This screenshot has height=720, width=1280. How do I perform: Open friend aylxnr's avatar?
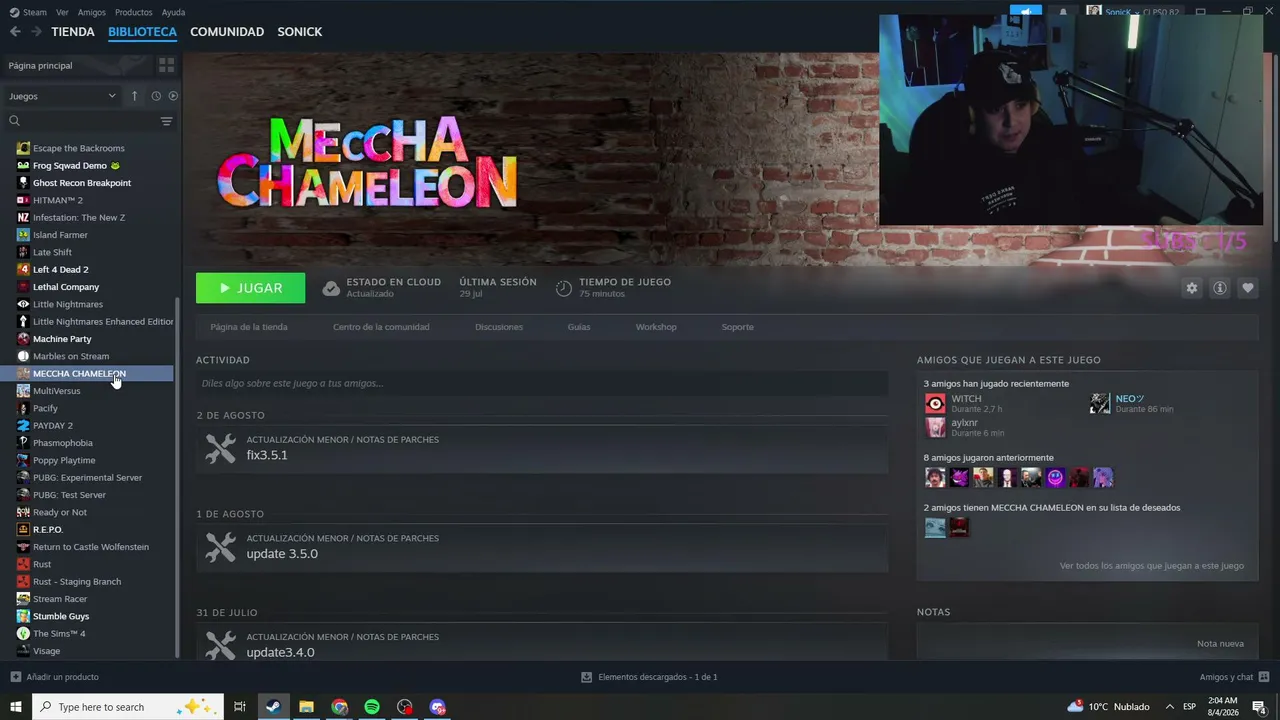tap(935, 427)
